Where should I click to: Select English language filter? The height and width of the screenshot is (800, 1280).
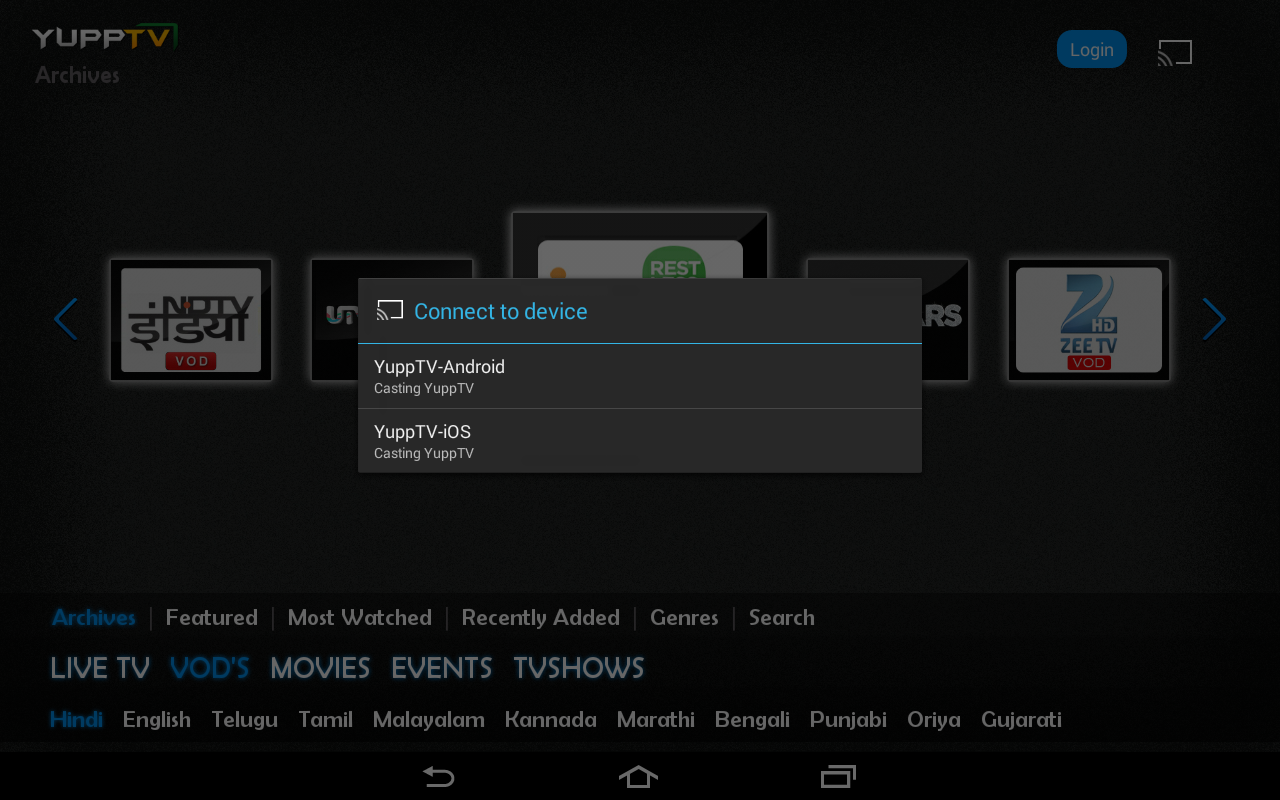[157, 720]
